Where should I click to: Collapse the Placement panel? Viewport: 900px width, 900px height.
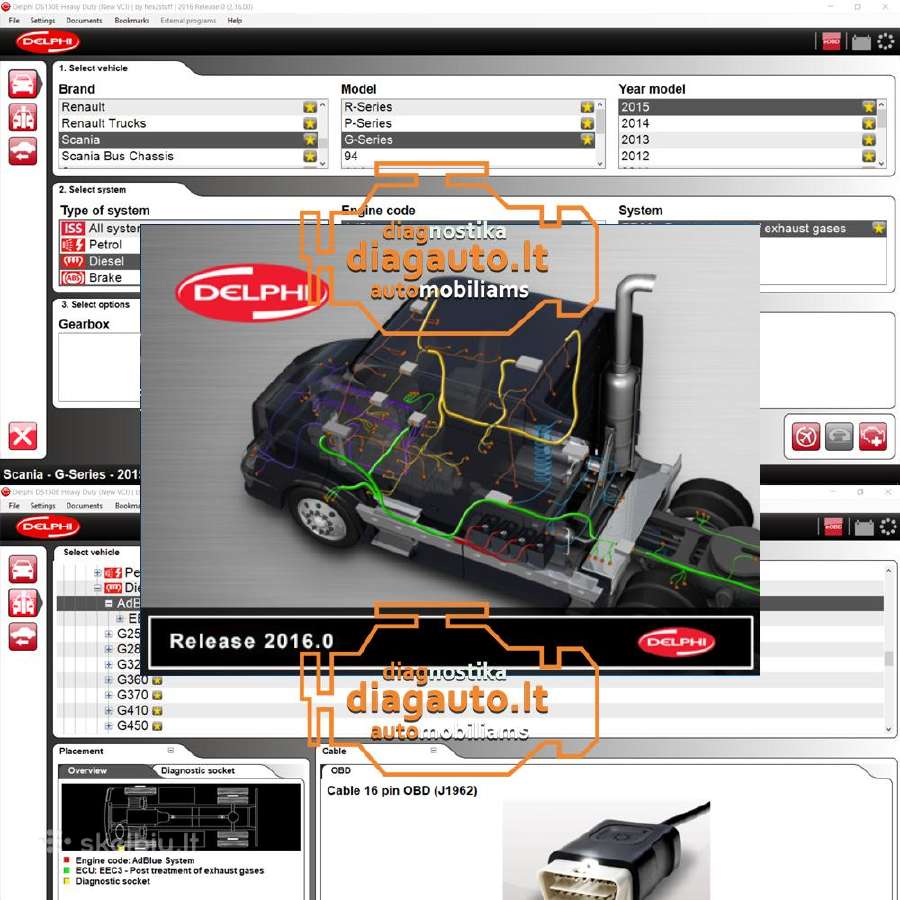170,750
